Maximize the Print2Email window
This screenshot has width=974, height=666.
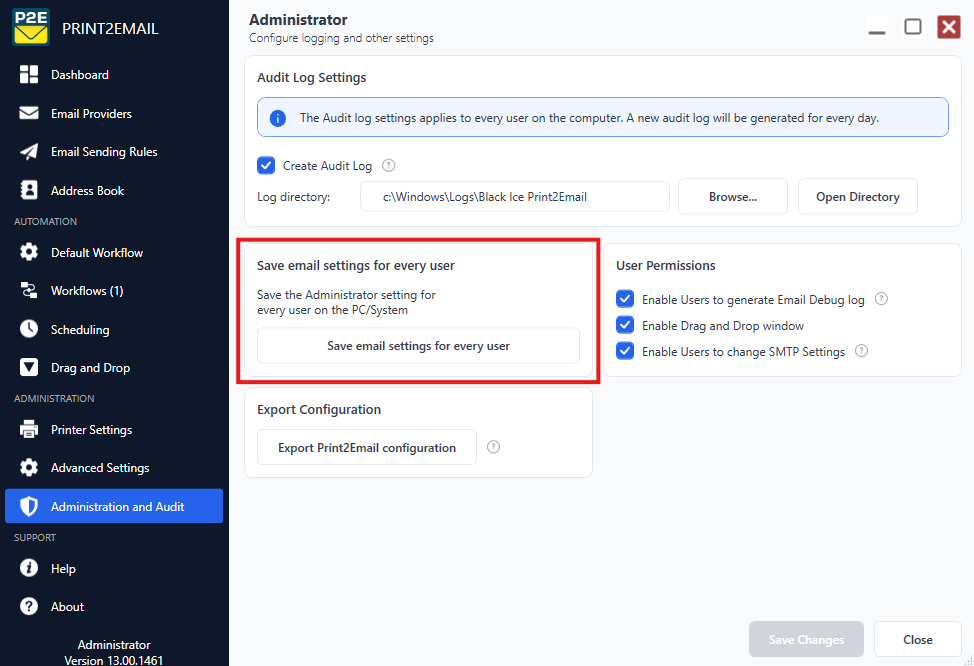click(913, 27)
